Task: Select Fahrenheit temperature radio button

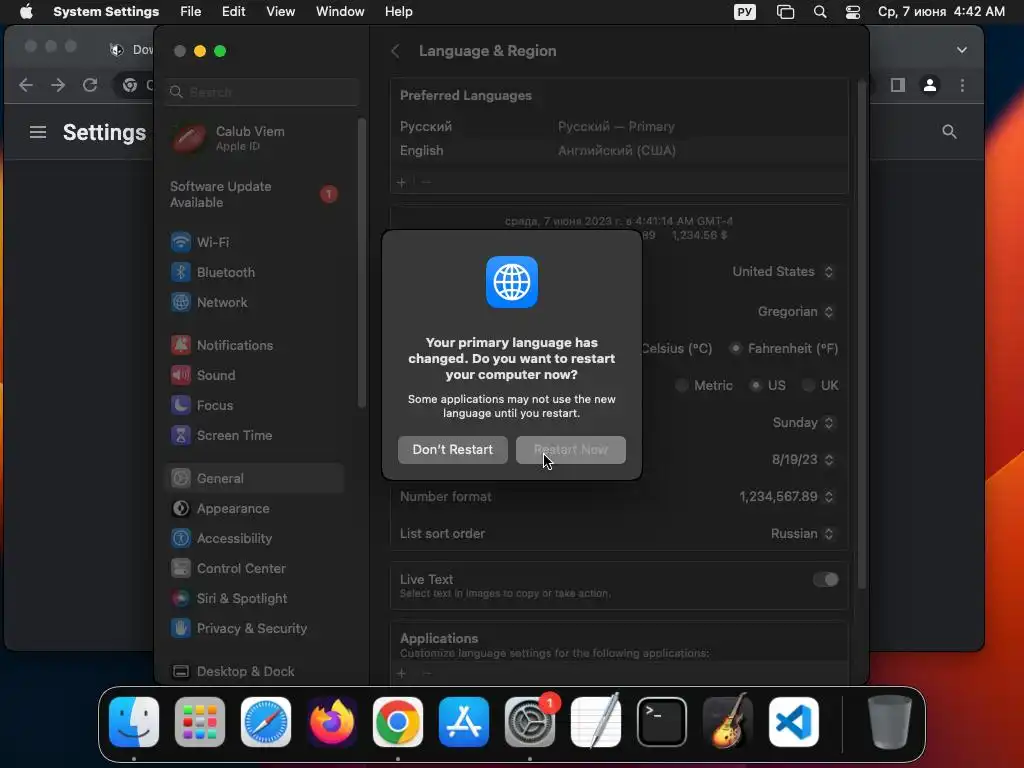Action: coord(735,349)
